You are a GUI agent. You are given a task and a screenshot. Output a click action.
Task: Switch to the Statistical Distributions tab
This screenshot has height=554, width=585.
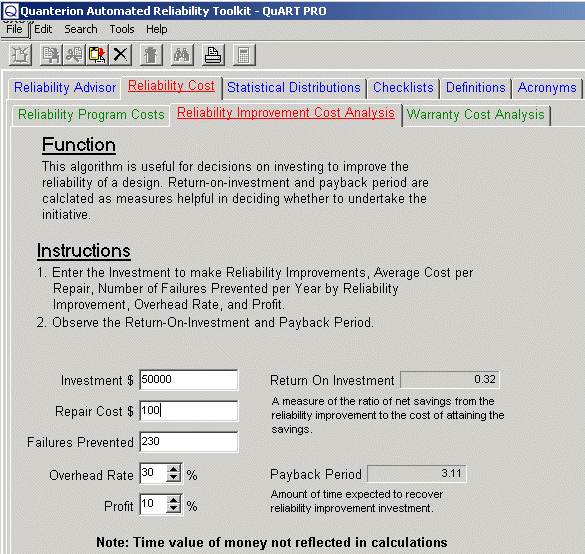click(294, 88)
